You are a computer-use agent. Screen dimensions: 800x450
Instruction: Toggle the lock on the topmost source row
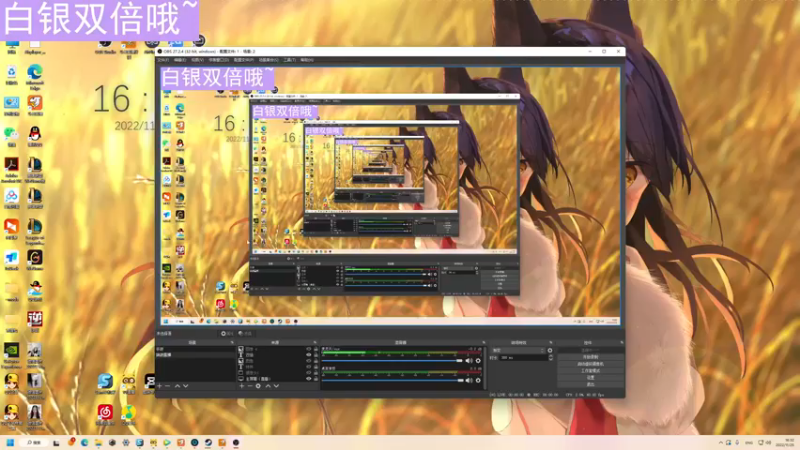tap(316, 349)
